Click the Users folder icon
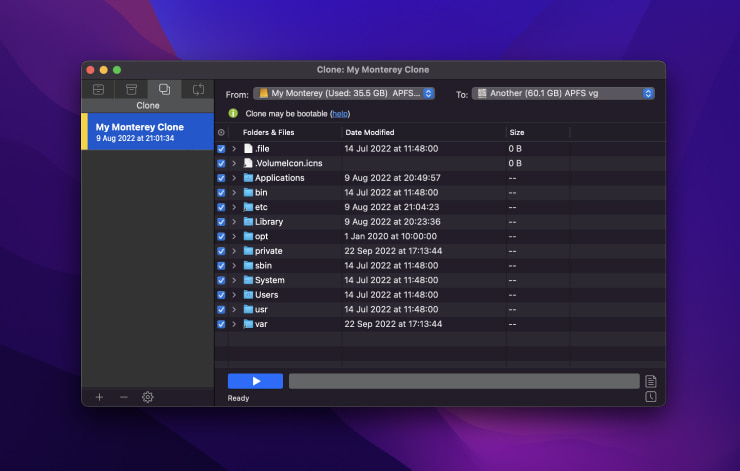 point(248,294)
